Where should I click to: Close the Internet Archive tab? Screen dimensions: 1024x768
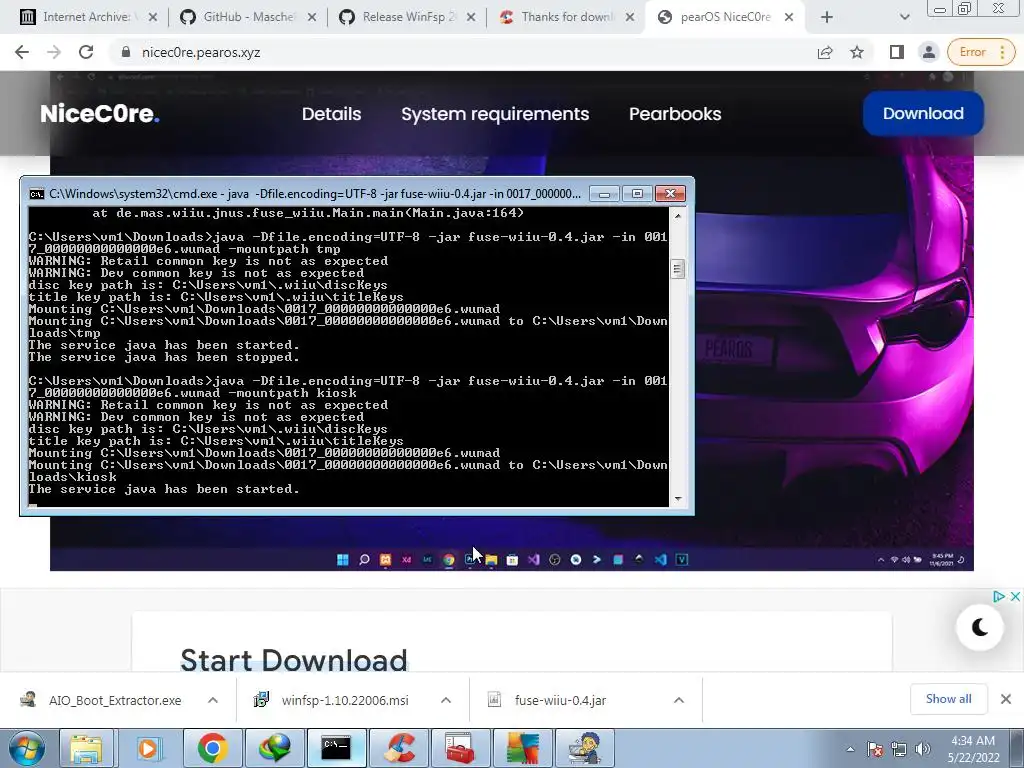pos(153,17)
